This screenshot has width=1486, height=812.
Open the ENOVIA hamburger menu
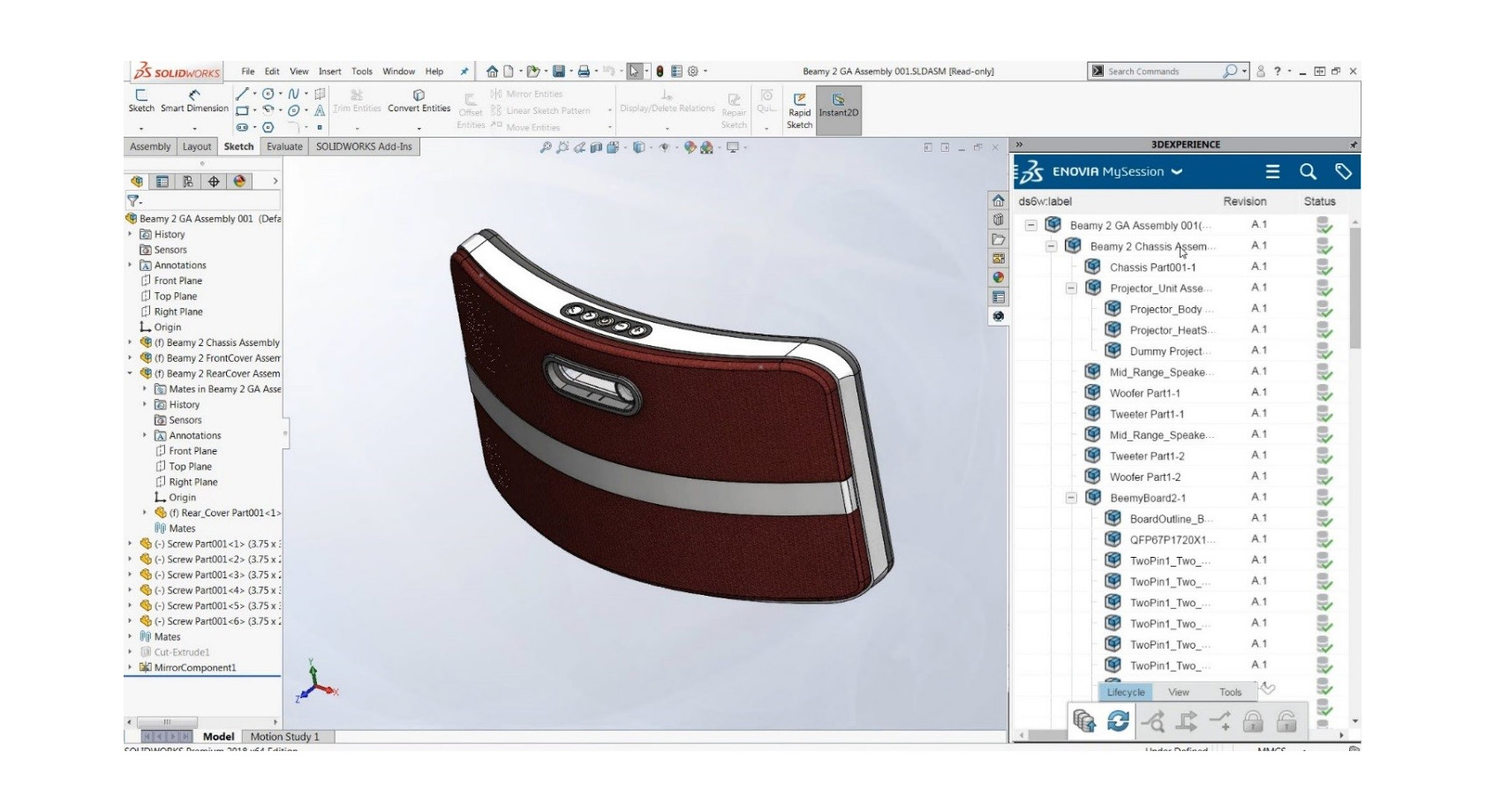point(1272,172)
